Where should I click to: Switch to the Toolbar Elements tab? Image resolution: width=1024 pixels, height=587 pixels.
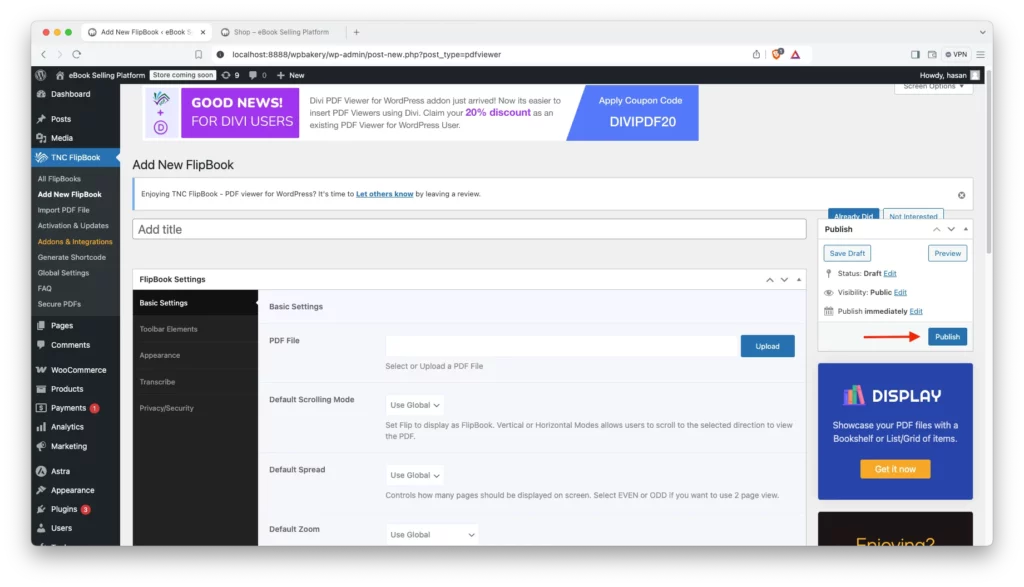[168, 329]
